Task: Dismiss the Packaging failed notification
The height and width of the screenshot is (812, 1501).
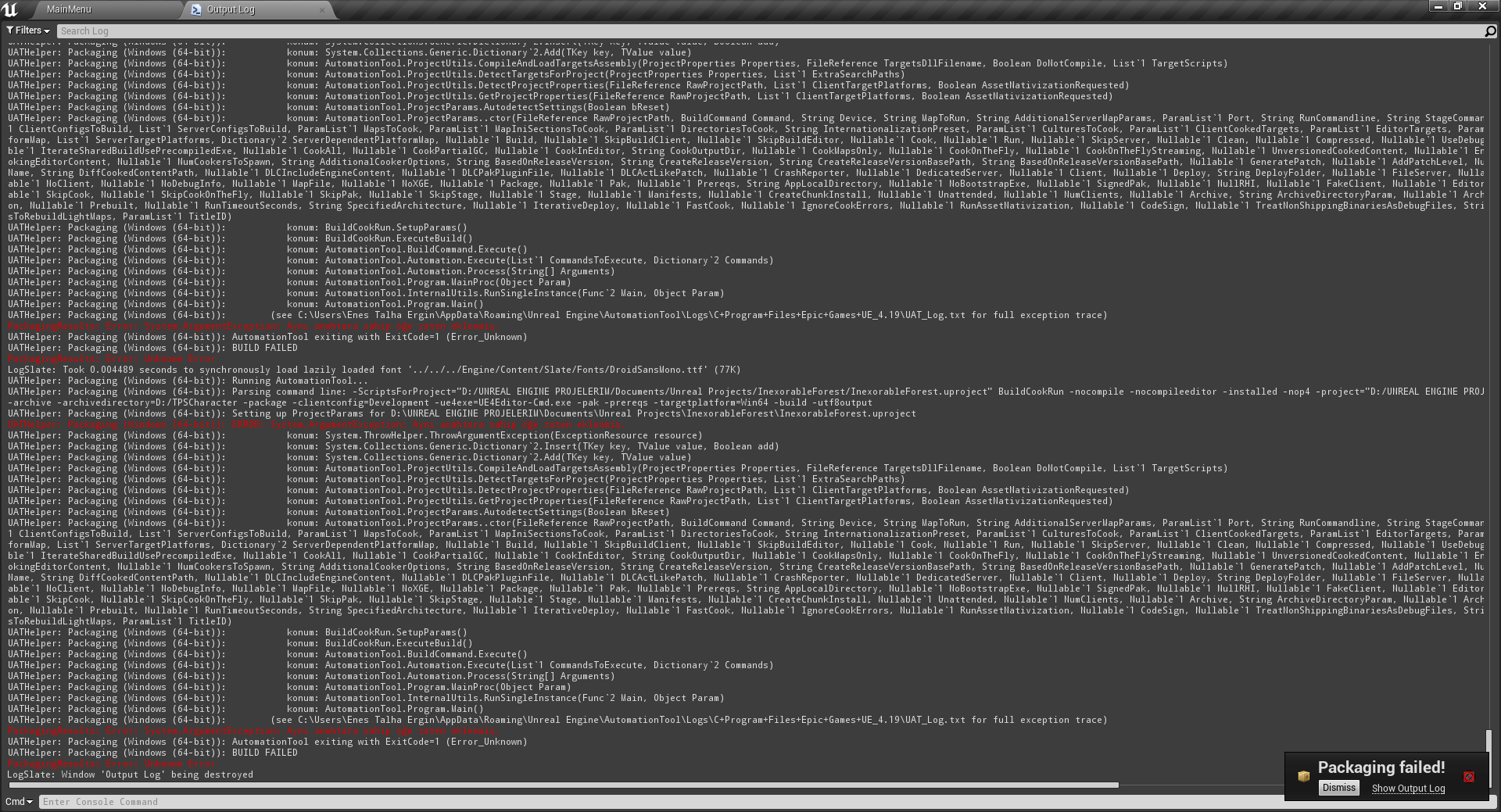Action: [1339, 788]
